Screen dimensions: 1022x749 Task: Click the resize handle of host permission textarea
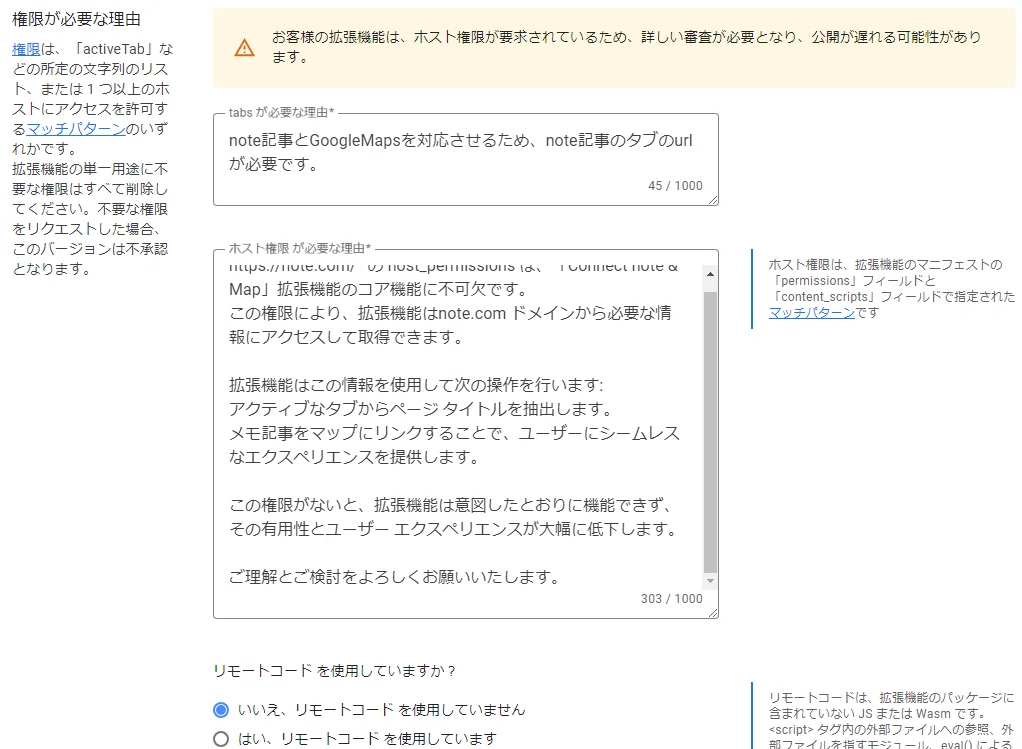tap(713, 613)
